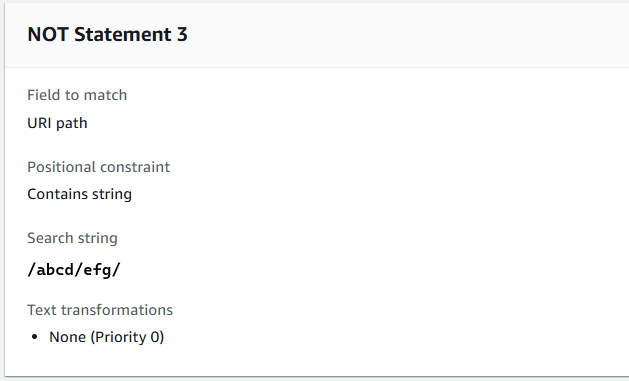Click the NOT Statement 3 heading
This screenshot has height=381, width=629.
pyautogui.click(x=108, y=34)
